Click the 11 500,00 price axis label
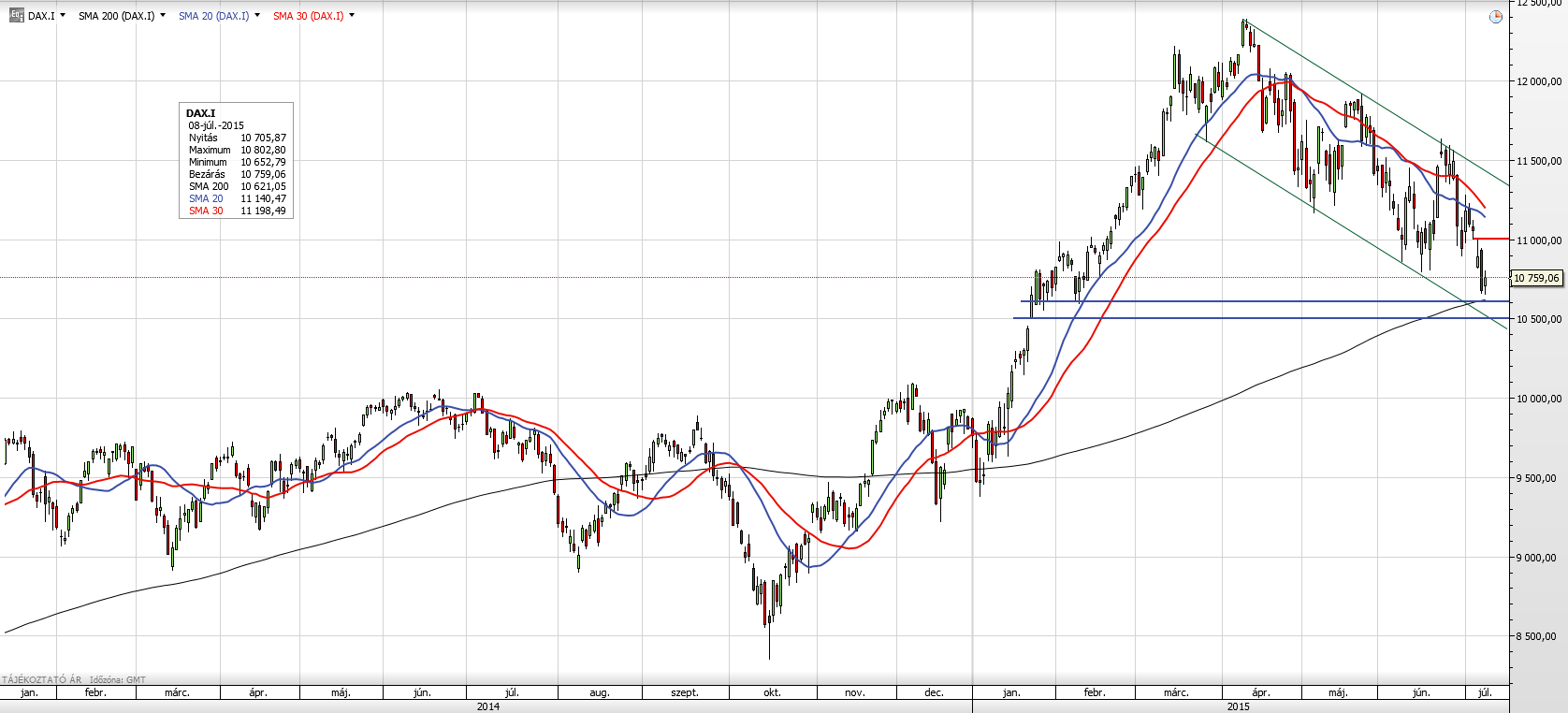 [1539, 161]
